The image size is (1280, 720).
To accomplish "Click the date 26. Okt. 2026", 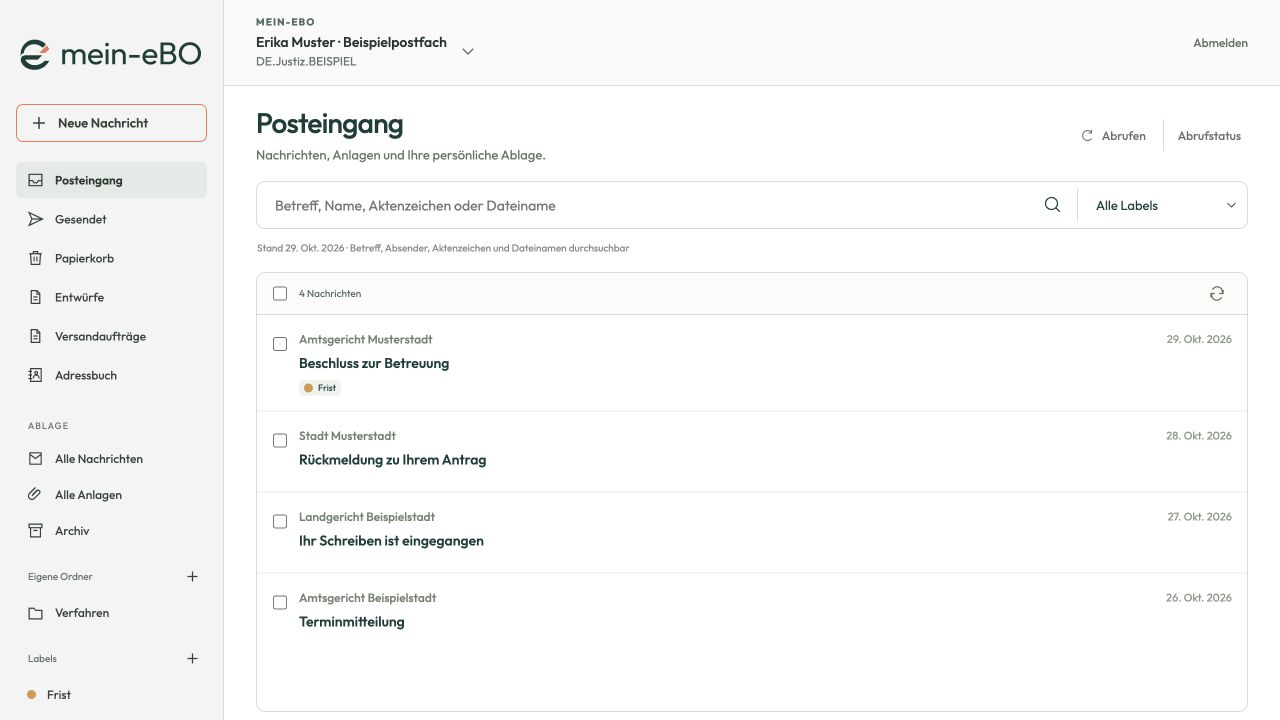I will [x=1199, y=598].
